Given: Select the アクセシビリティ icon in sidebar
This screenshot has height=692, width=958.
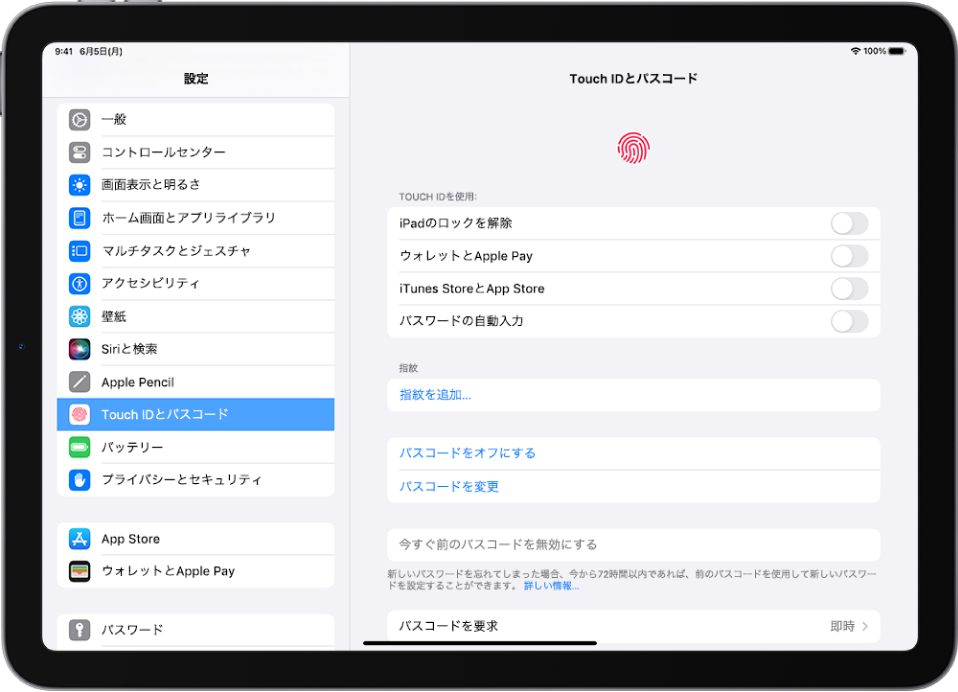Looking at the screenshot, I should coord(80,283).
